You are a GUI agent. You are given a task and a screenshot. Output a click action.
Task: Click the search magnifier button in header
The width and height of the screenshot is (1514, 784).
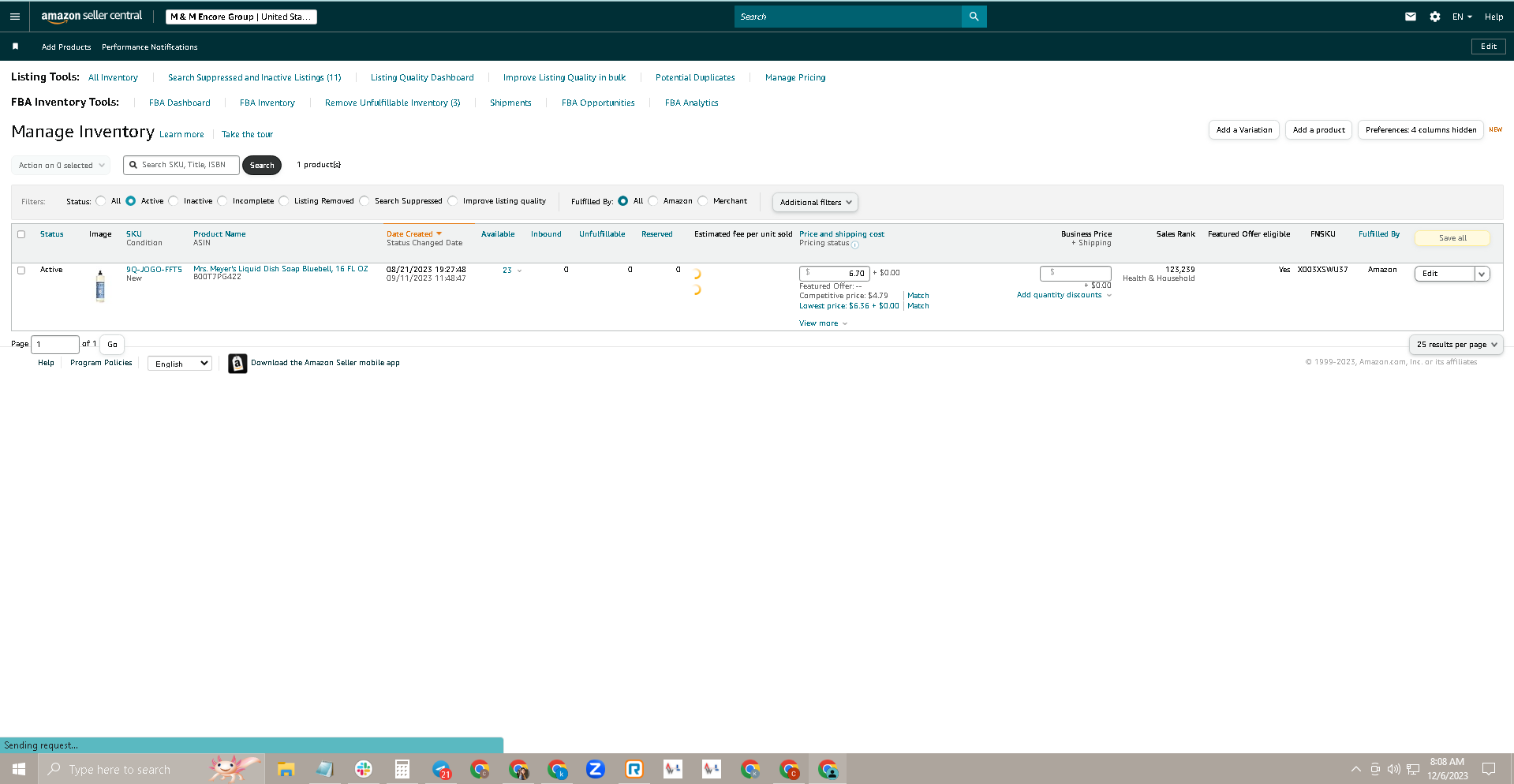coord(974,17)
